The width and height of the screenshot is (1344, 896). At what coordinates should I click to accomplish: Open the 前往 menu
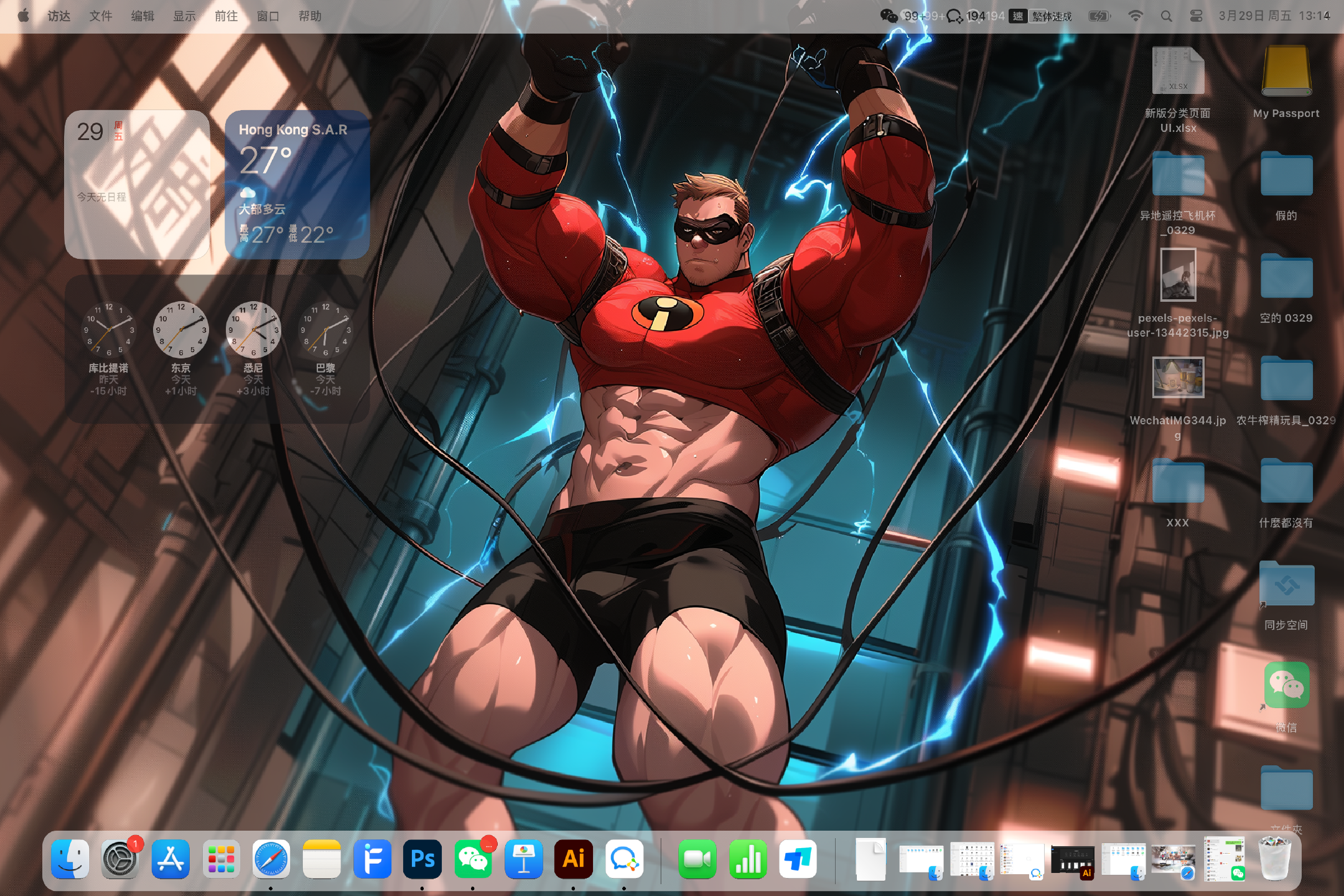pos(226,16)
